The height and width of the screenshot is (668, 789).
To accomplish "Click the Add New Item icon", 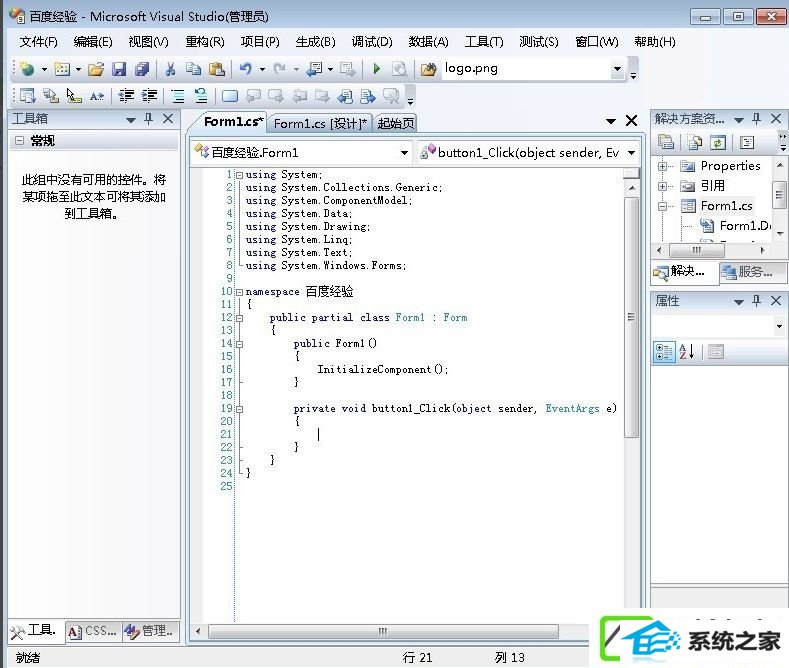I will point(62,69).
